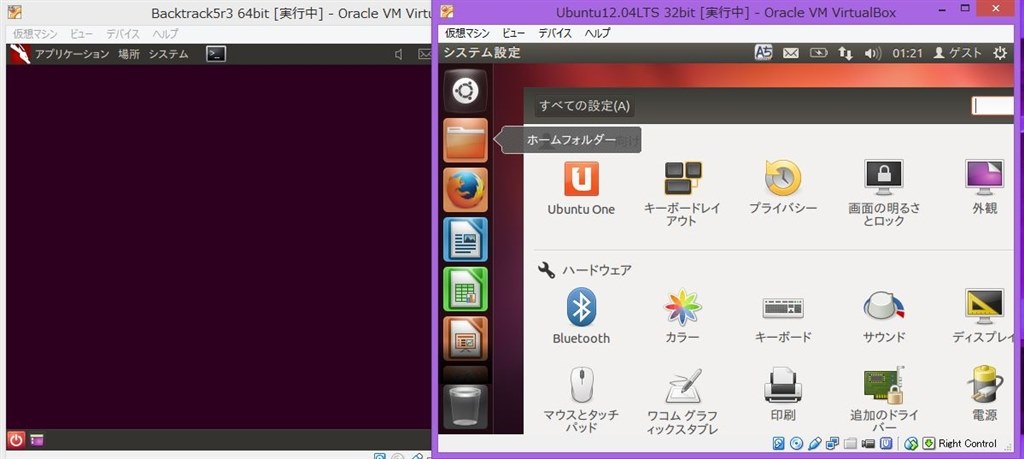Open ヘルプ menu in Ubuntu VM window
This screenshot has height=459, width=1024.
pyautogui.click(x=598, y=33)
